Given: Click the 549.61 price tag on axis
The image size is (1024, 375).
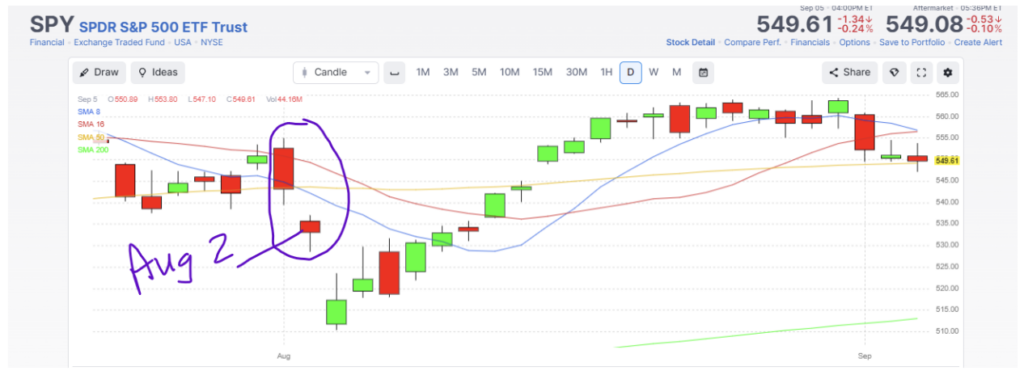Looking at the screenshot, I should point(946,161).
